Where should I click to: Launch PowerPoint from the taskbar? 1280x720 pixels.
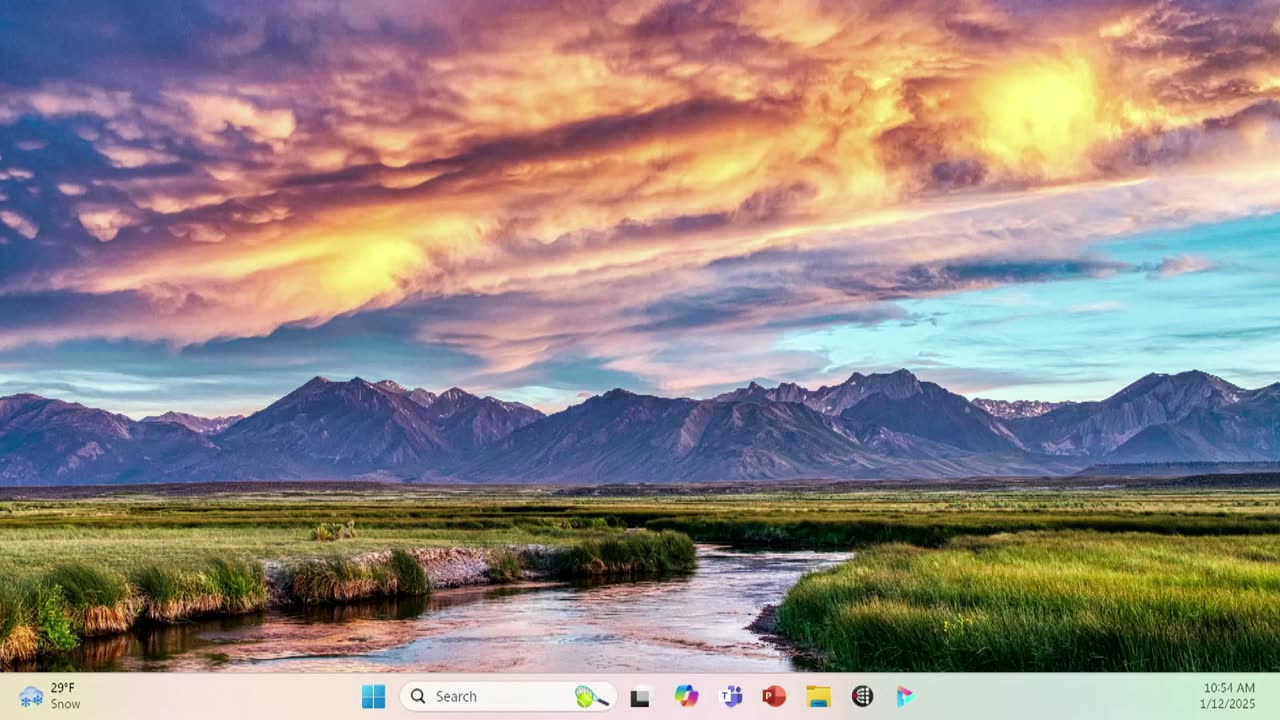pyautogui.click(x=774, y=696)
